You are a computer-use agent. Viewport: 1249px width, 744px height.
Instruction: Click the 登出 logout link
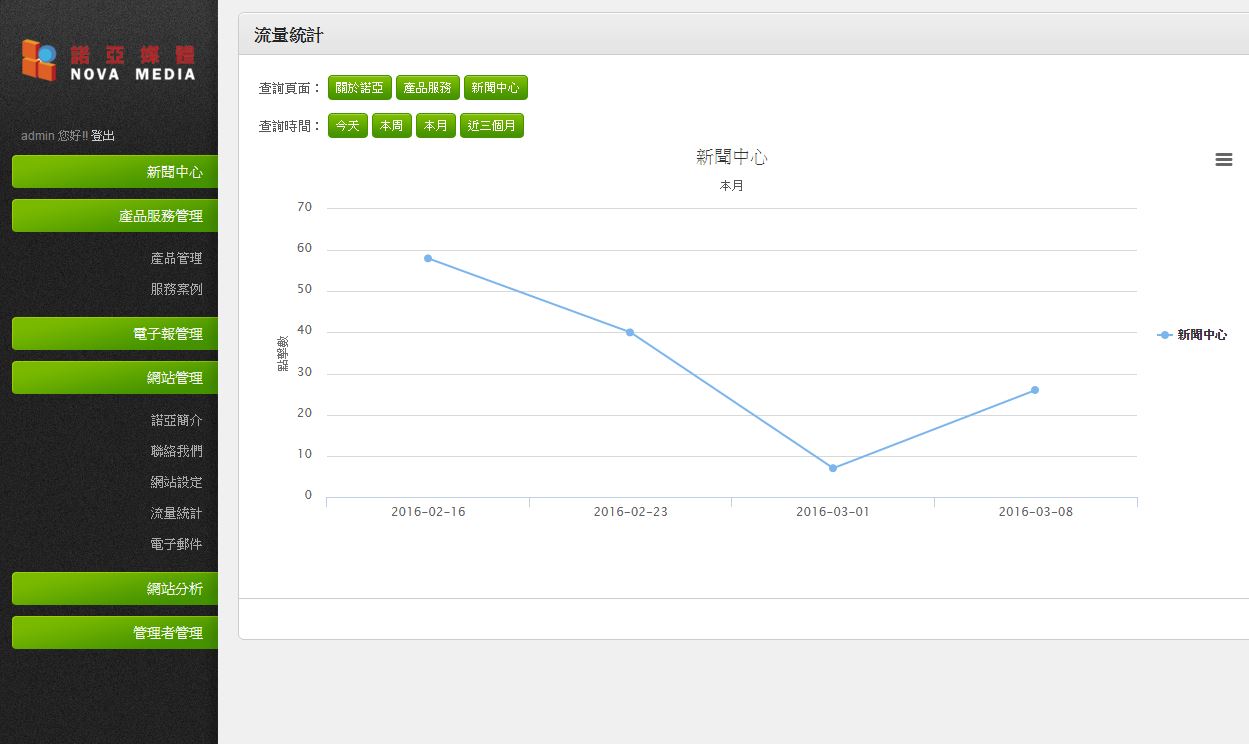[x=103, y=136]
